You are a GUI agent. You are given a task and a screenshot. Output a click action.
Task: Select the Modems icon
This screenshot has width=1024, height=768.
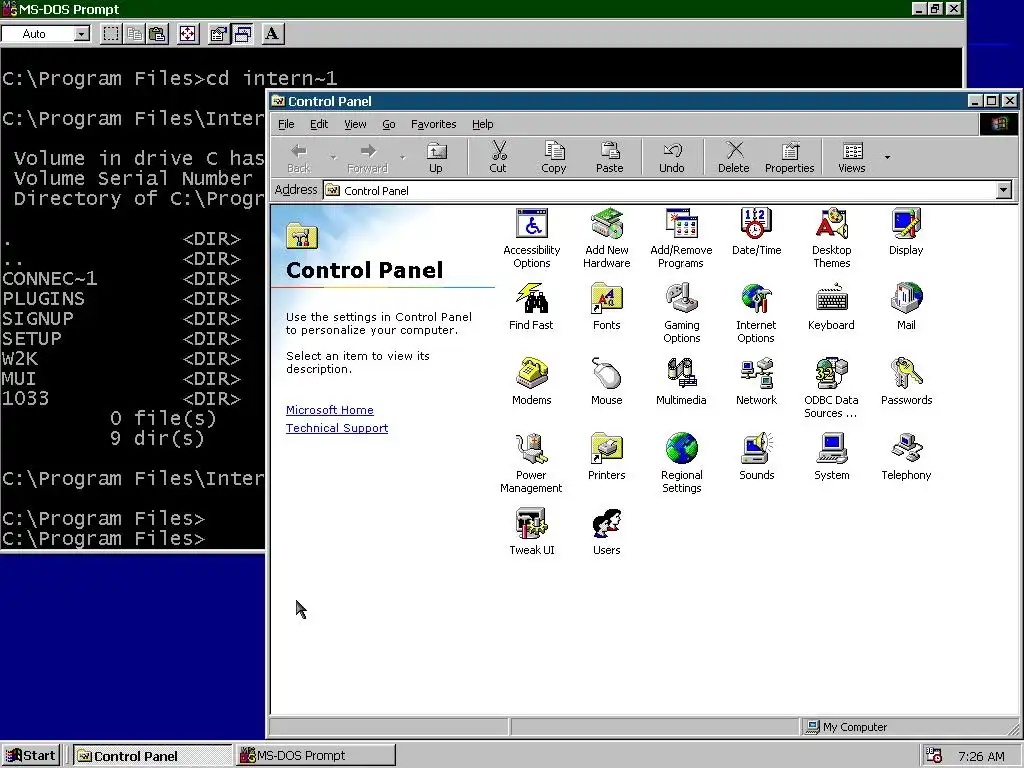[532, 382]
